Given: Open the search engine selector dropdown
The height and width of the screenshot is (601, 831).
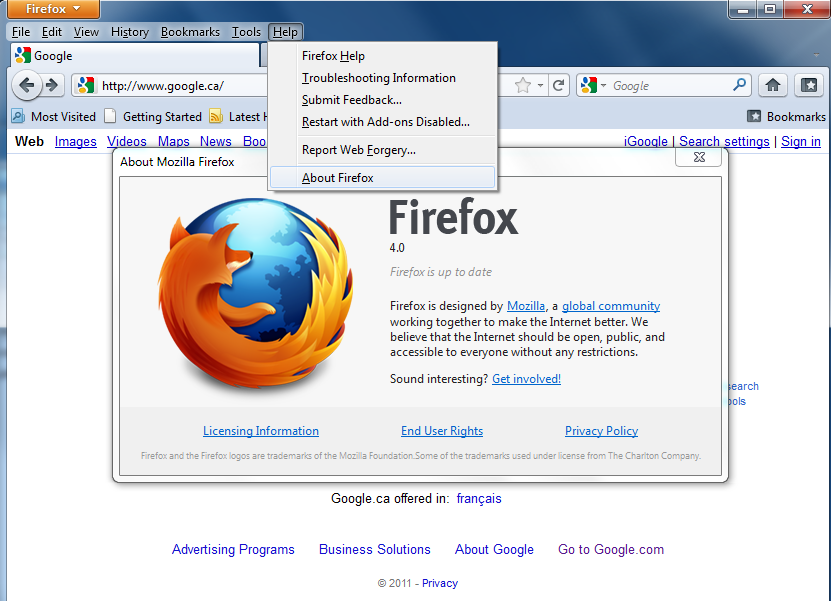Looking at the screenshot, I should click(593, 85).
